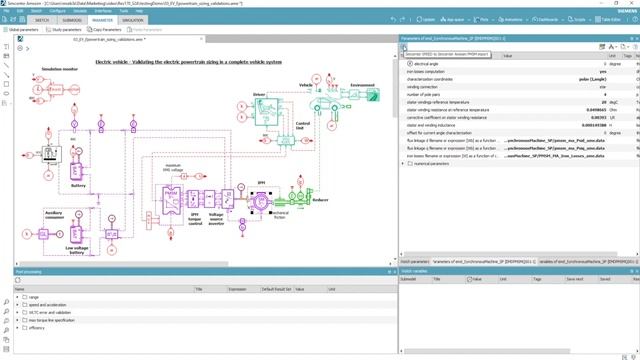The height and width of the screenshot is (360, 640).
Task: Click the Study parameters button
Action: (63, 30)
